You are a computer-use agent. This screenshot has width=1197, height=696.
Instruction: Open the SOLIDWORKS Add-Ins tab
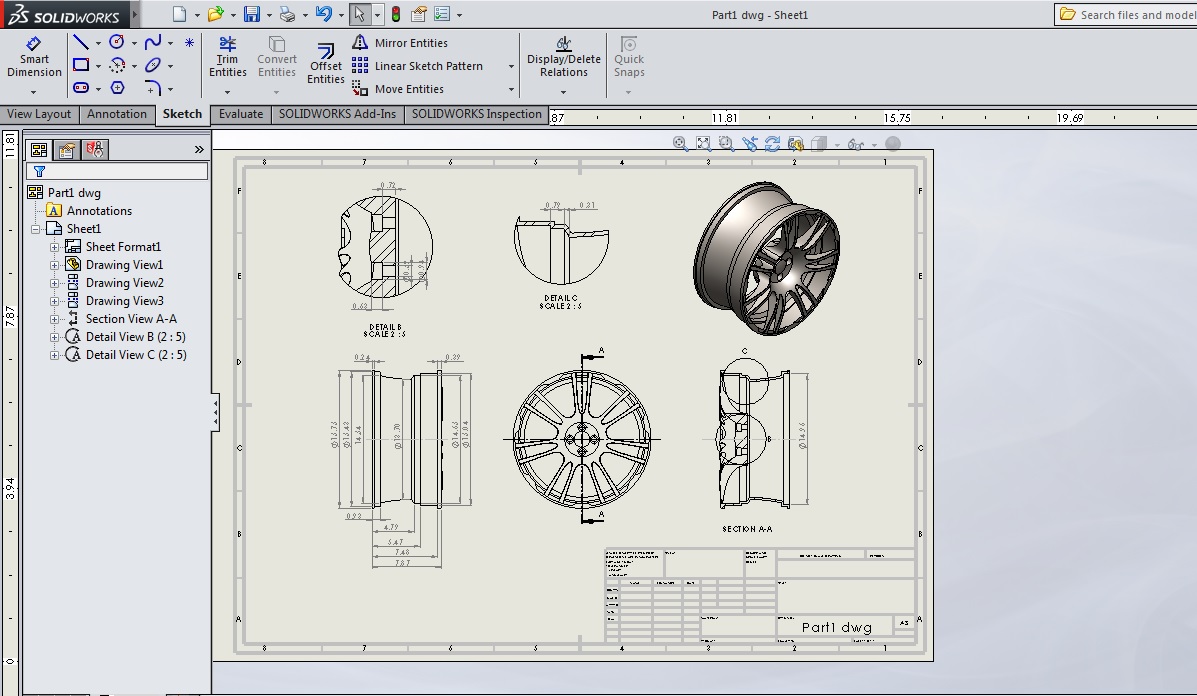click(x=337, y=114)
